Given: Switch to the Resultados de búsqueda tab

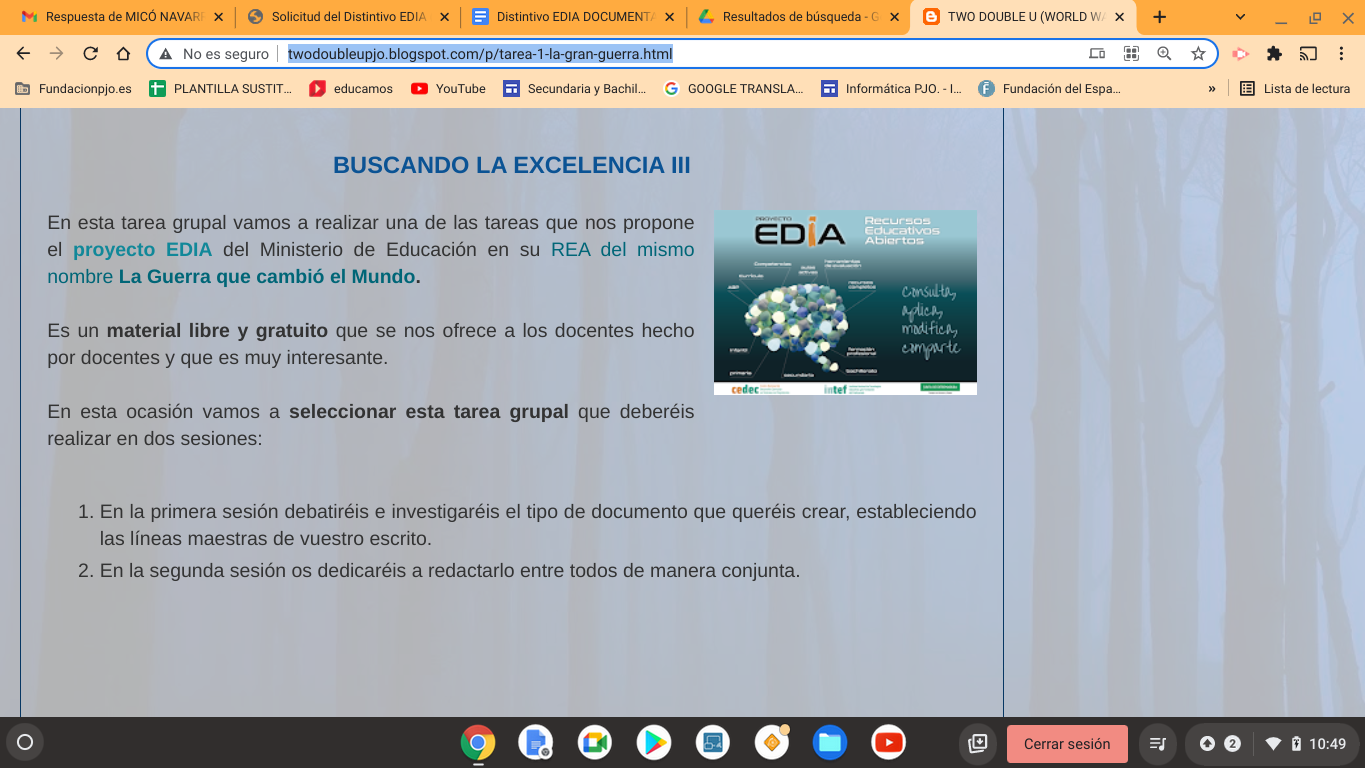Looking at the screenshot, I should coord(790,16).
